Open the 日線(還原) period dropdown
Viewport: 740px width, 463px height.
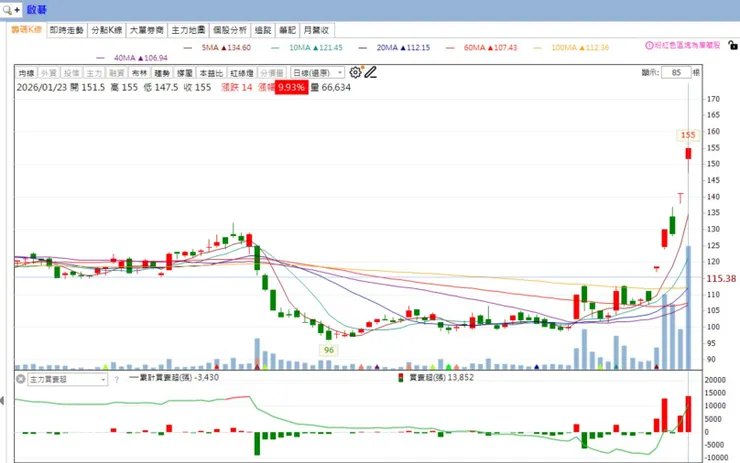[x=317, y=73]
